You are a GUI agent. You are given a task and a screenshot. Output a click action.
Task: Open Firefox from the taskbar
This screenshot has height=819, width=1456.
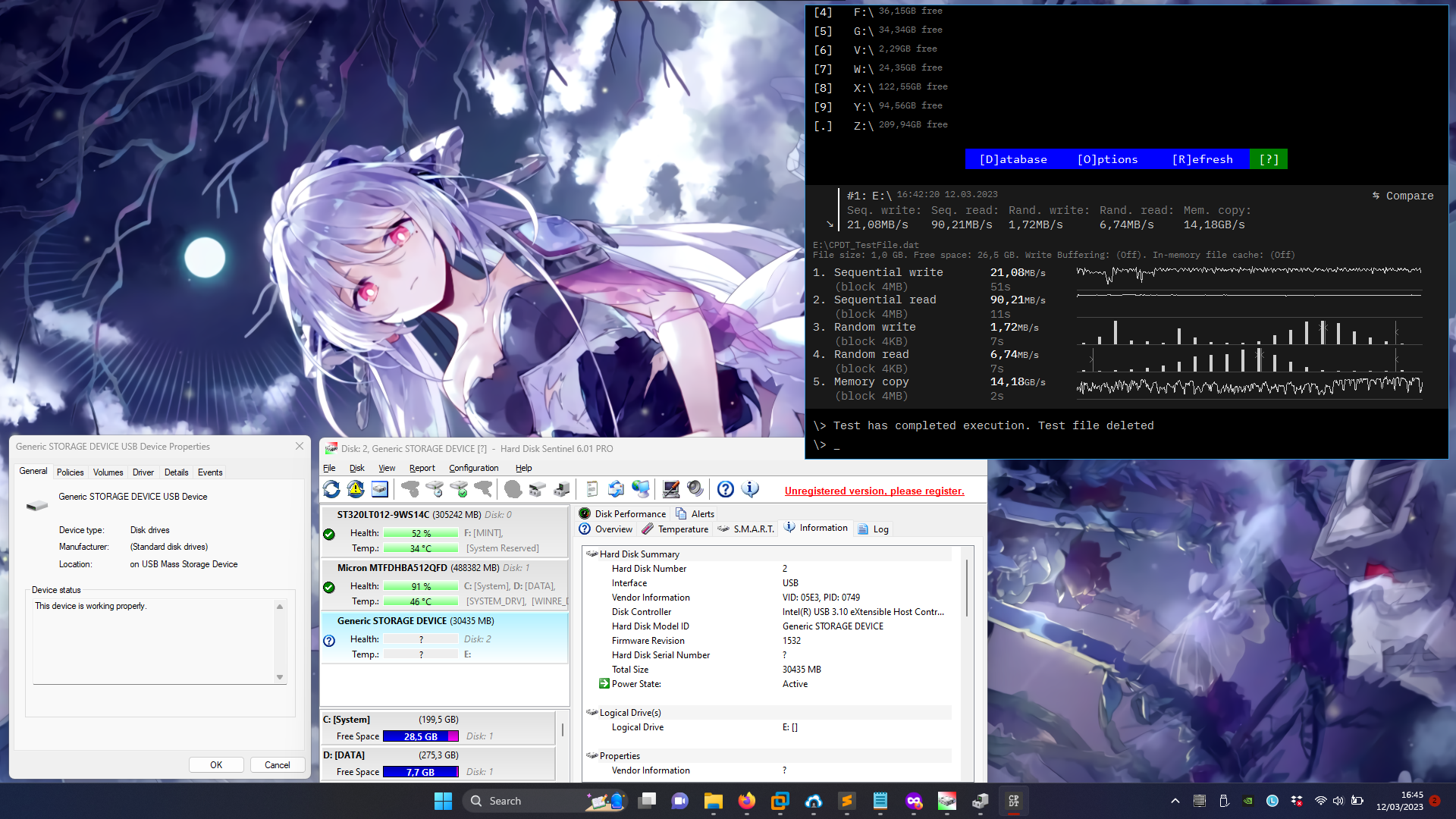747,801
